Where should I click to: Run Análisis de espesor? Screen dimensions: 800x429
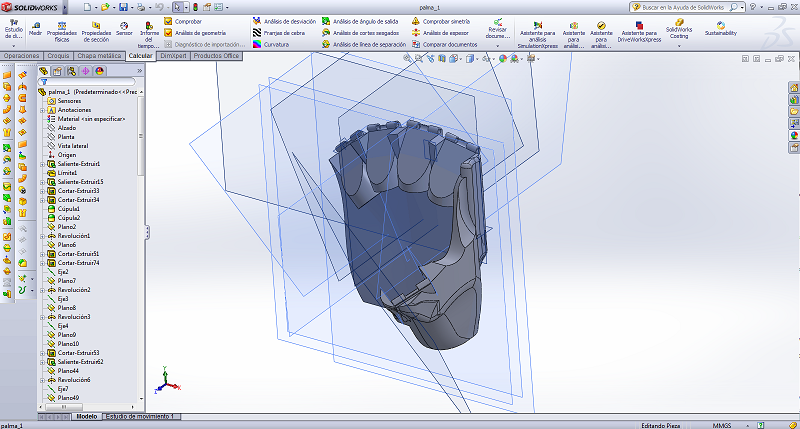tap(440, 33)
